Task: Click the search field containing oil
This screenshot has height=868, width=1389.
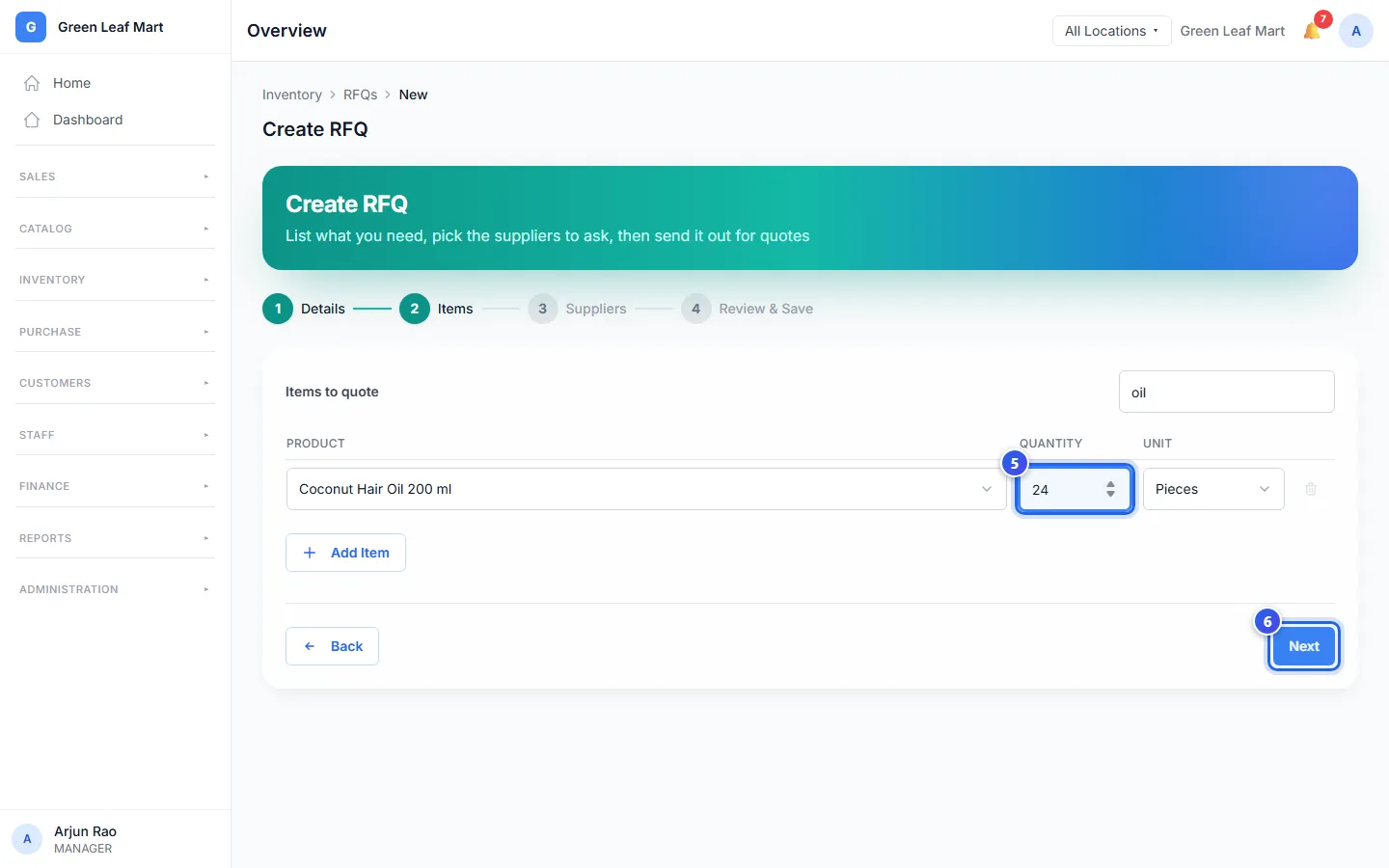Action: tap(1227, 392)
